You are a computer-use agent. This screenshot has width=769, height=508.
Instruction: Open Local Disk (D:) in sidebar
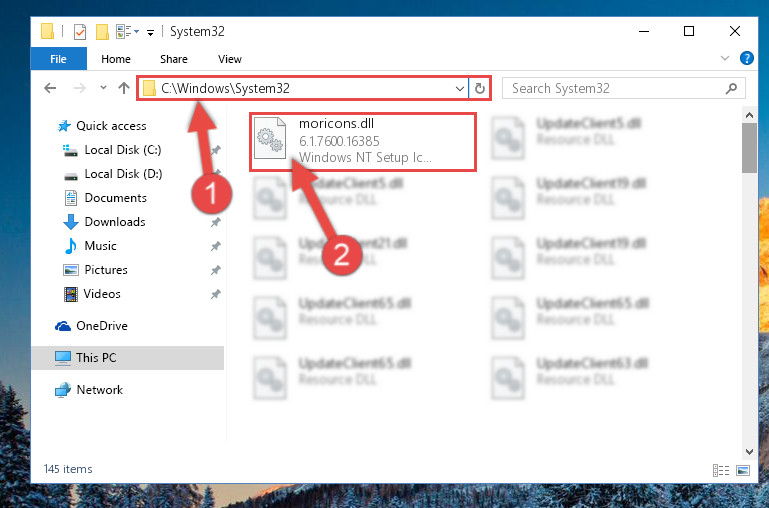click(123, 174)
